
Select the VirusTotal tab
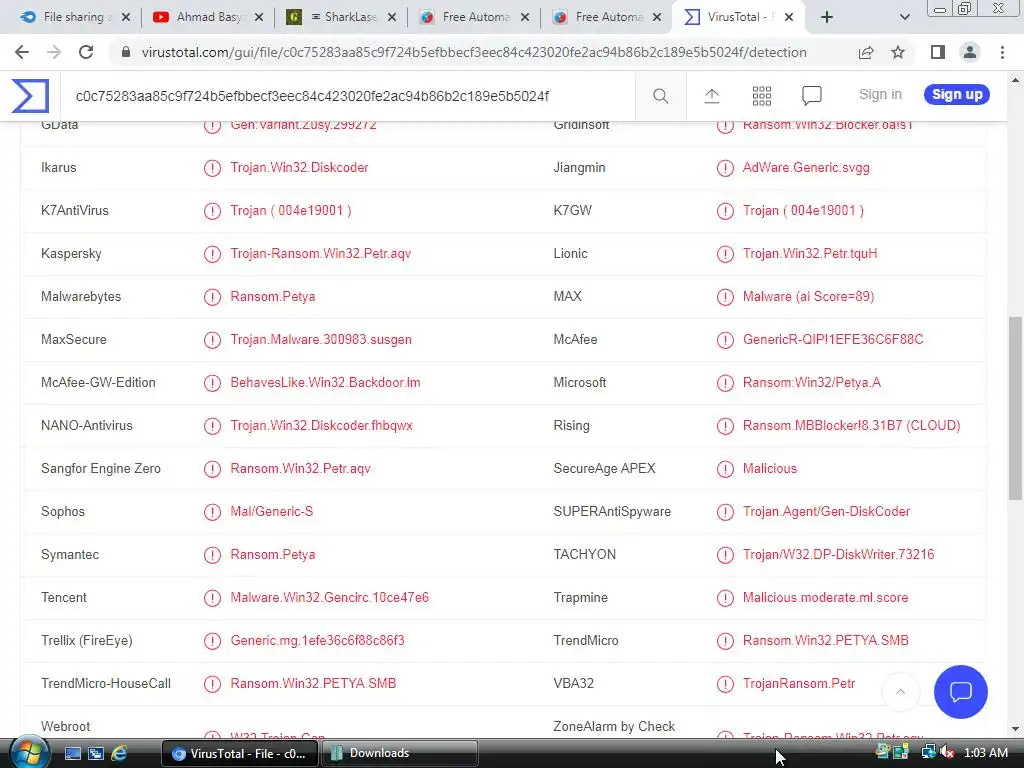pos(738,17)
